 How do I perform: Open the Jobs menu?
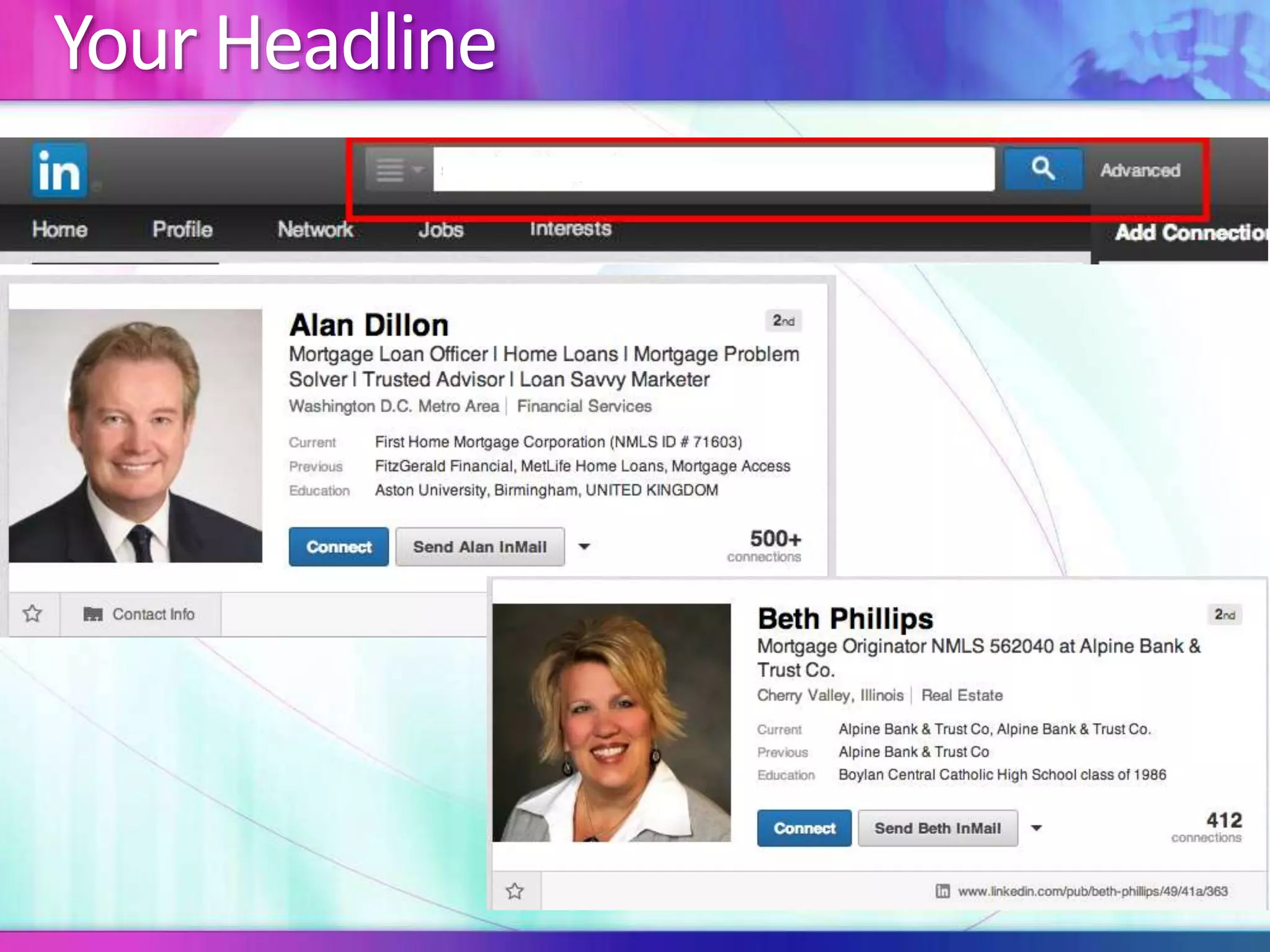[x=441, y=230]
